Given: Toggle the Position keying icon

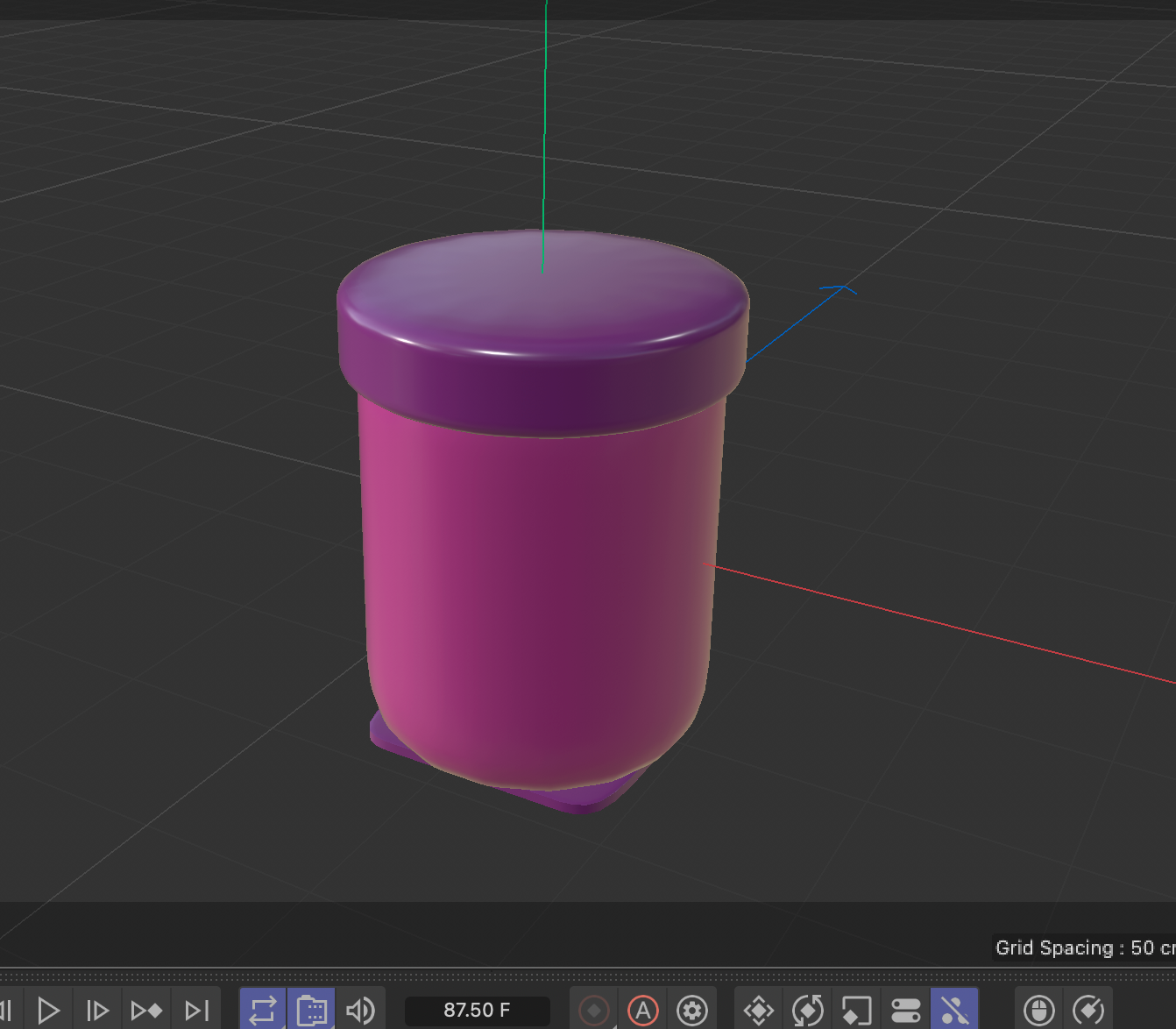Looking at the screenshot, I should pos(759,1011).
